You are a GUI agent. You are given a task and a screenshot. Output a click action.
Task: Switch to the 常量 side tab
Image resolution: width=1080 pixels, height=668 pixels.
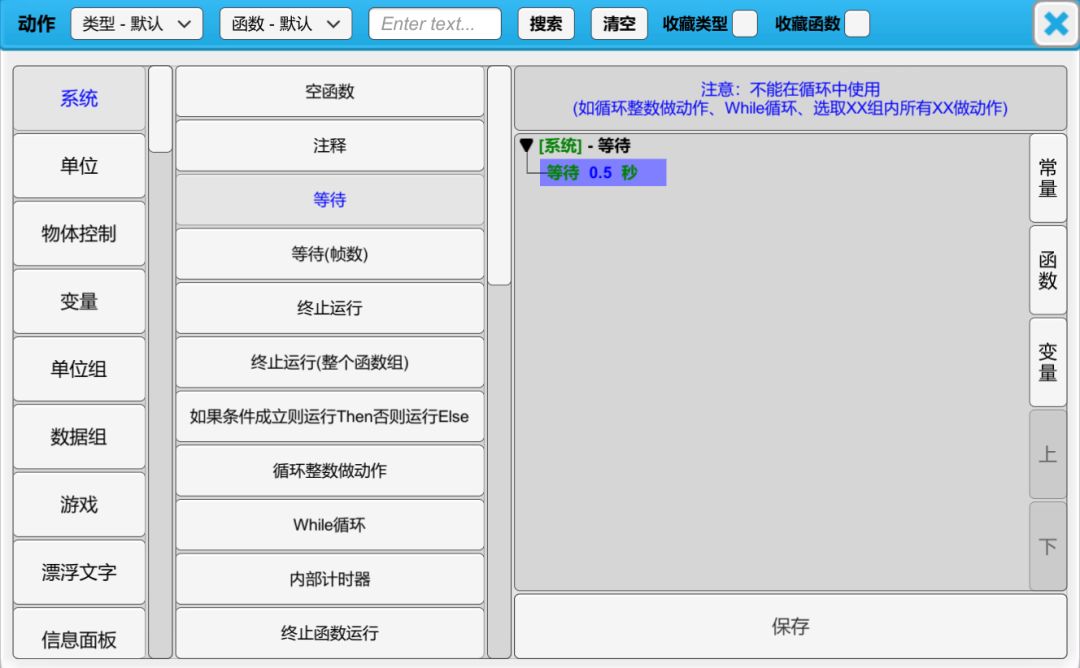coord(1047,178)
